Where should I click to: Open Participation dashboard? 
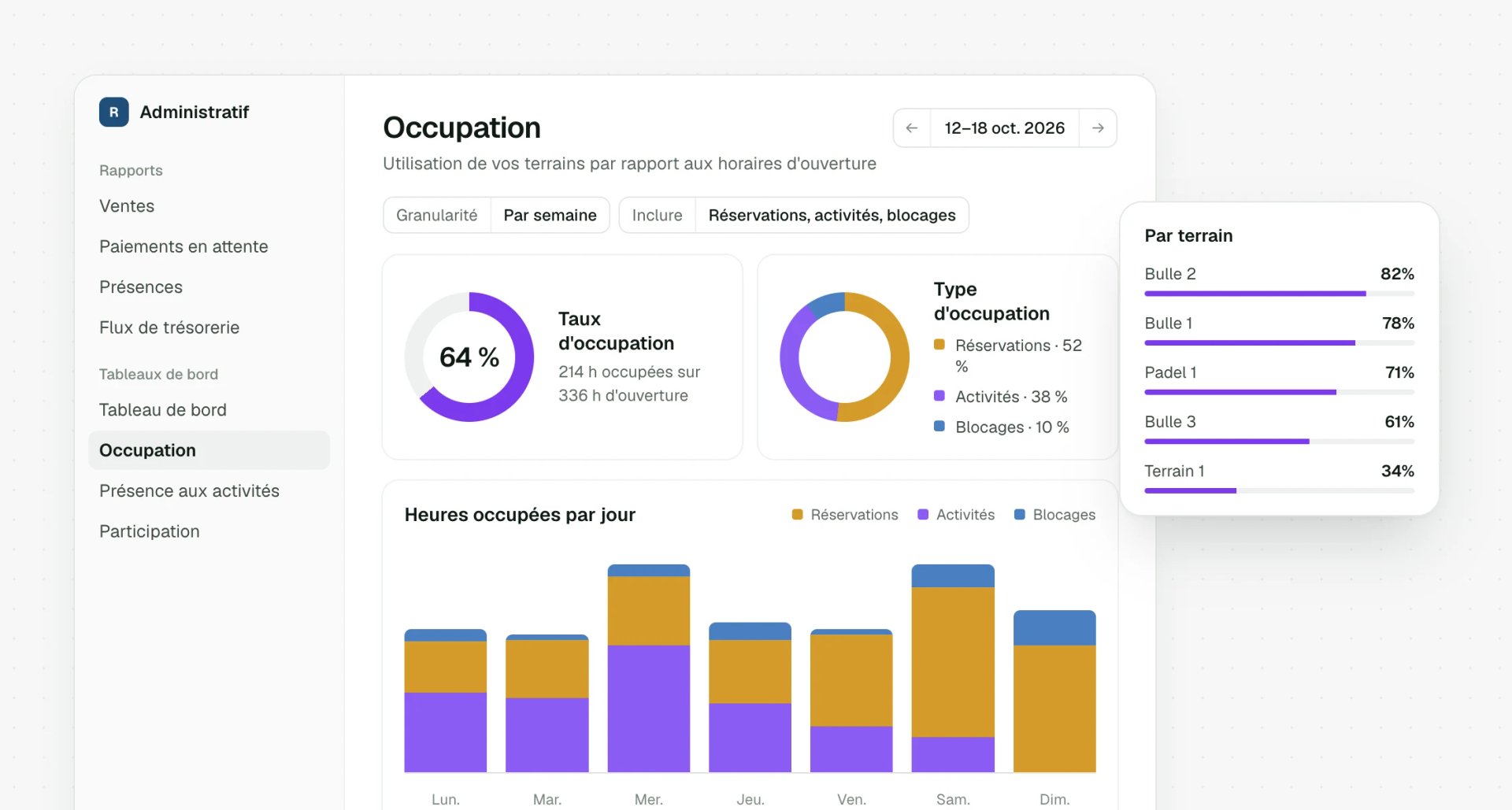tap(150, 531)
